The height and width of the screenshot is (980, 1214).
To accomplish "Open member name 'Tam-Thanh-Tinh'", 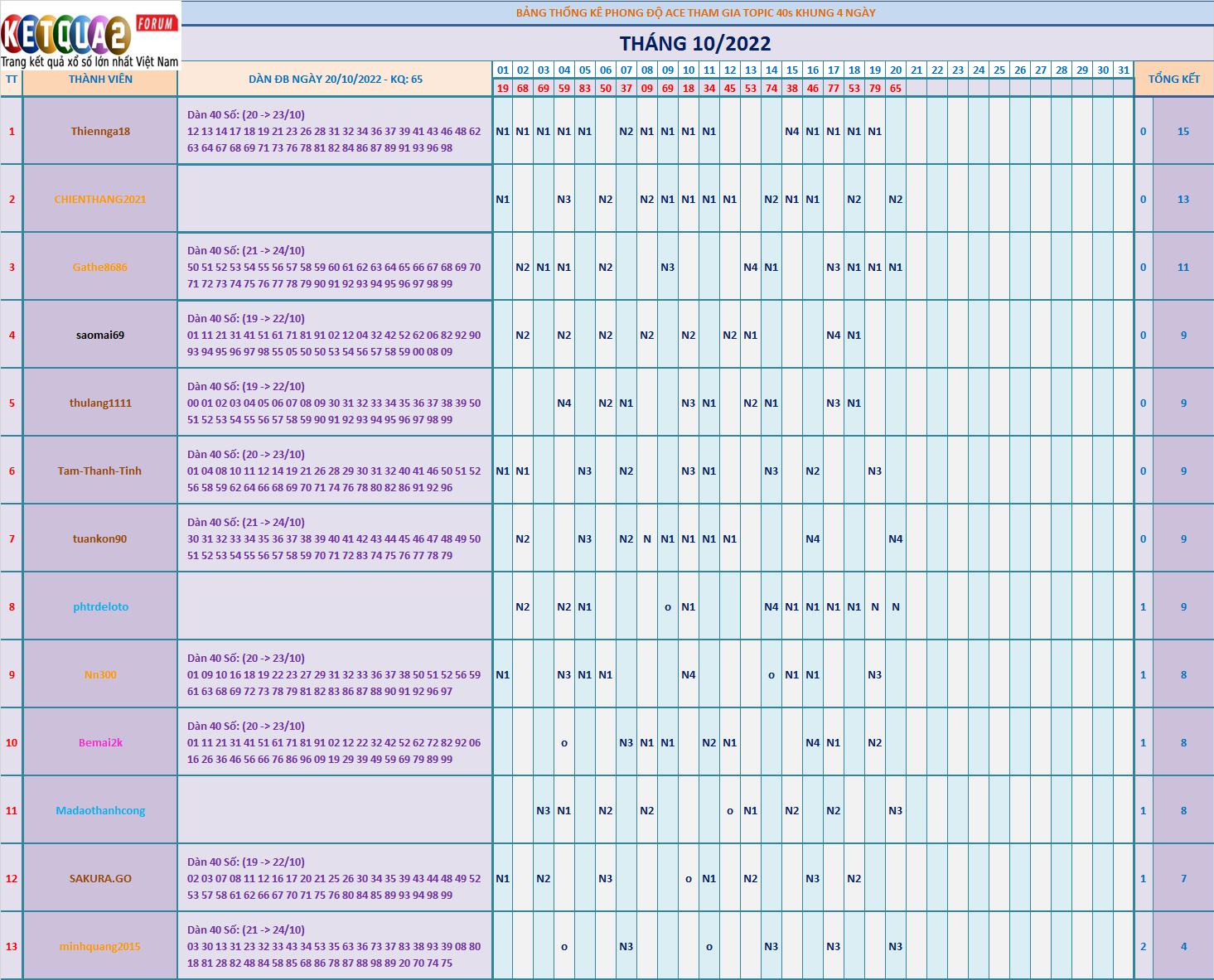I will [x=100, y=471].
